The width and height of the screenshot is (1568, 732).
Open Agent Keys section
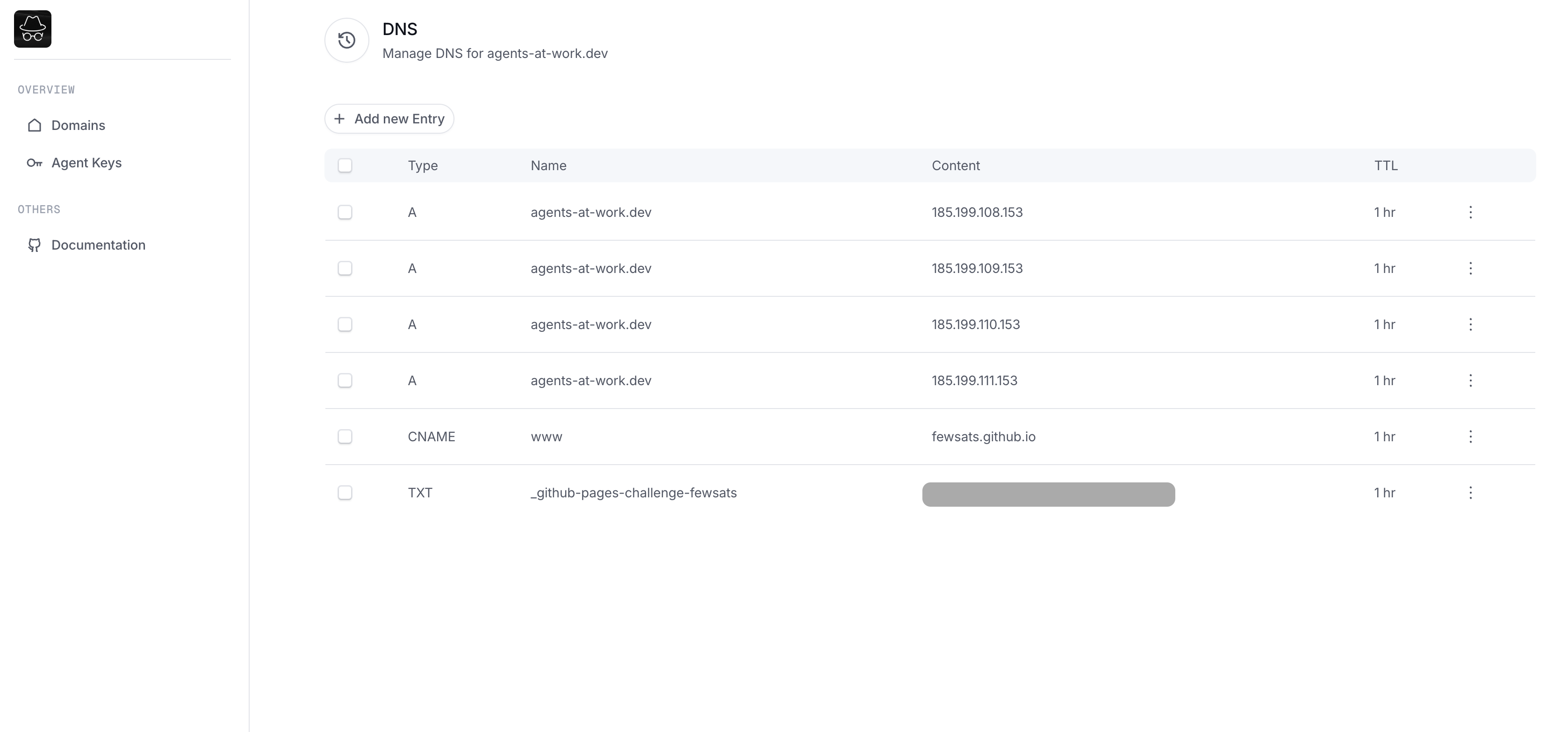pyautogui.click(x=86, y=163)
